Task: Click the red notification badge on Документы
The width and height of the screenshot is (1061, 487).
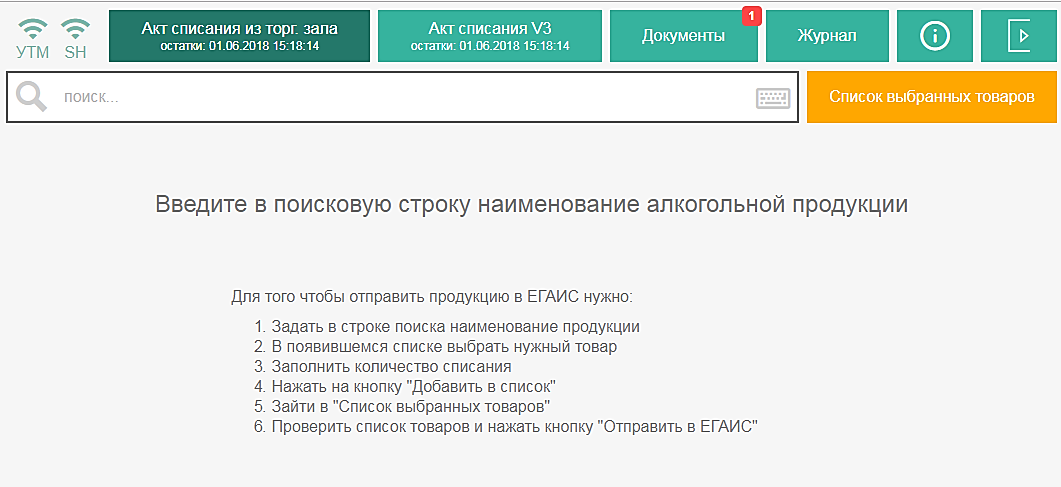Action: 752,16
